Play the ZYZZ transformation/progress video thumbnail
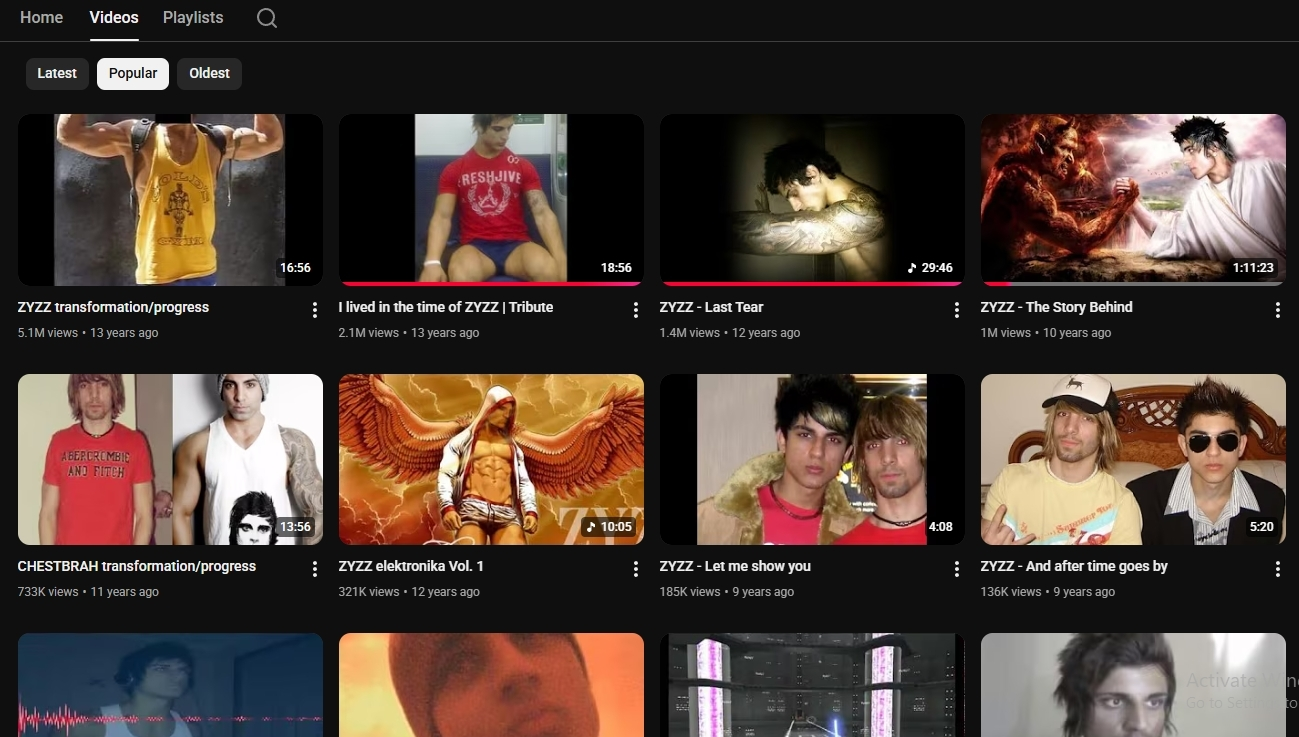Screen dimensions: 1299x737 pyautogui.click(x=170, y=200)
